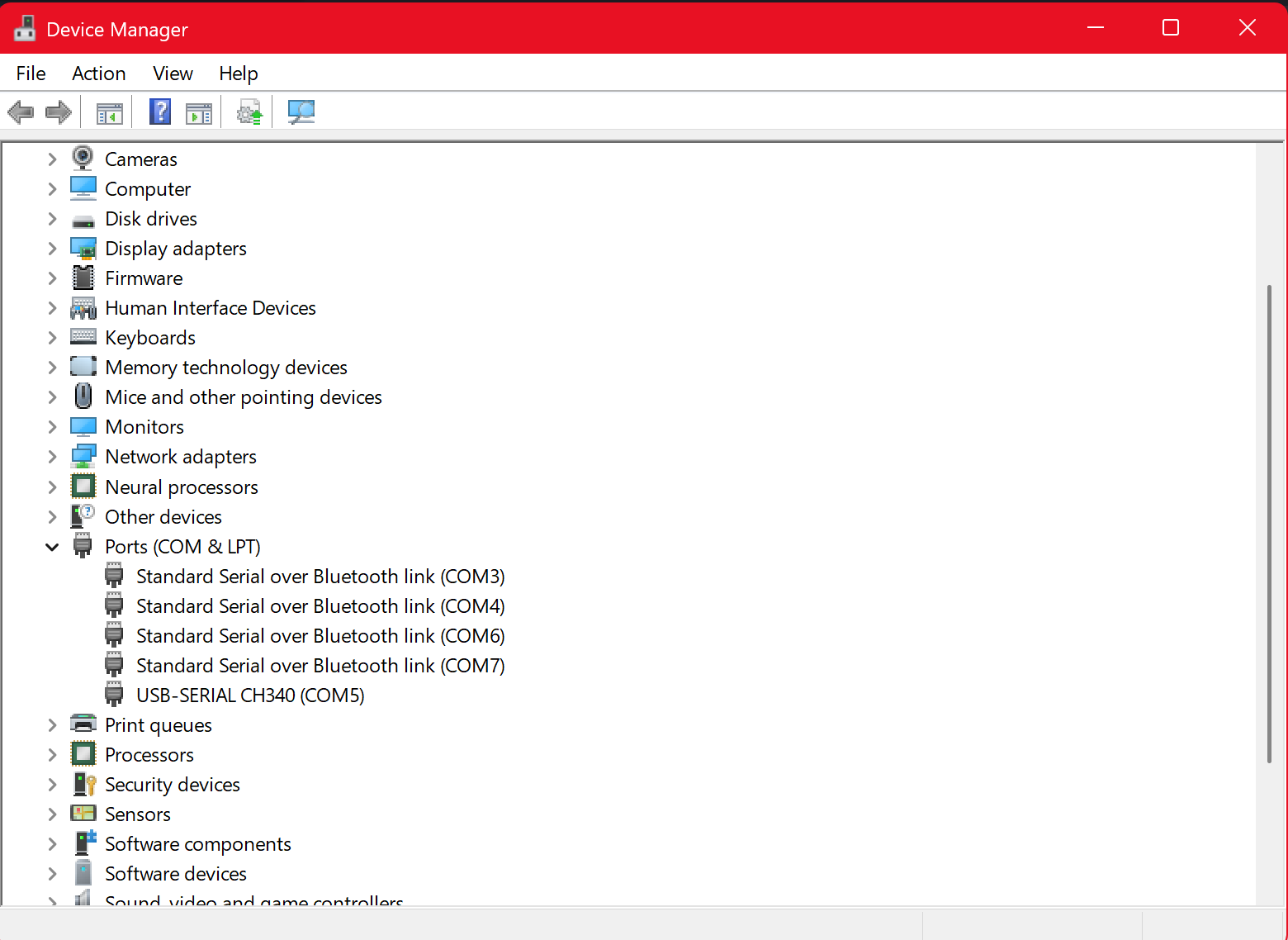Image resolution: width=1288 pixels, height=940 pixels.
Task: Collapse the Ports (COM & LPT) category
Action: [x=52, y=547]
